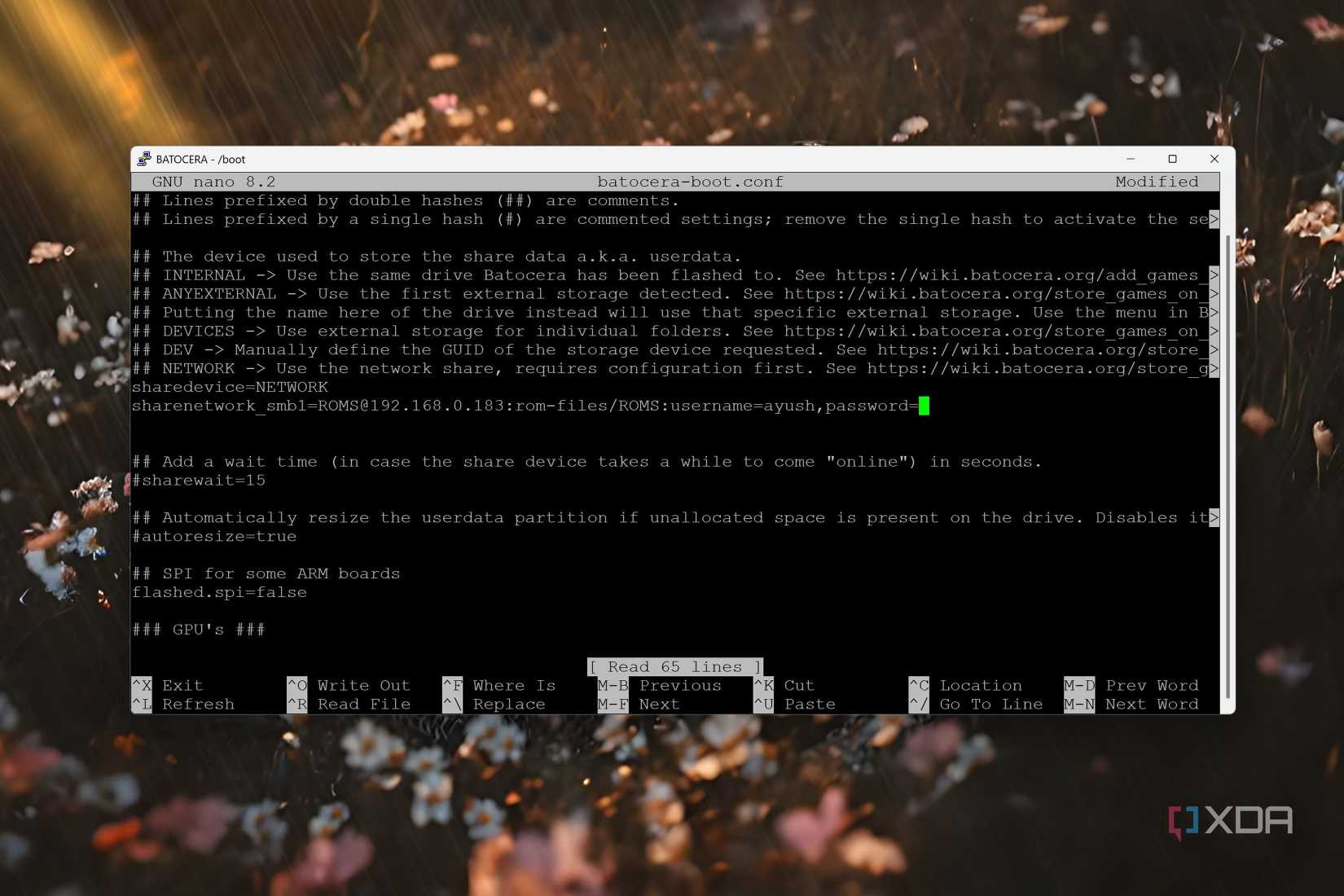This screenshot has width=1344, height=896.
Task: Click the '[ Read 65 lines ]' status message
Action: pyautogui.click(x=675, y=667)
